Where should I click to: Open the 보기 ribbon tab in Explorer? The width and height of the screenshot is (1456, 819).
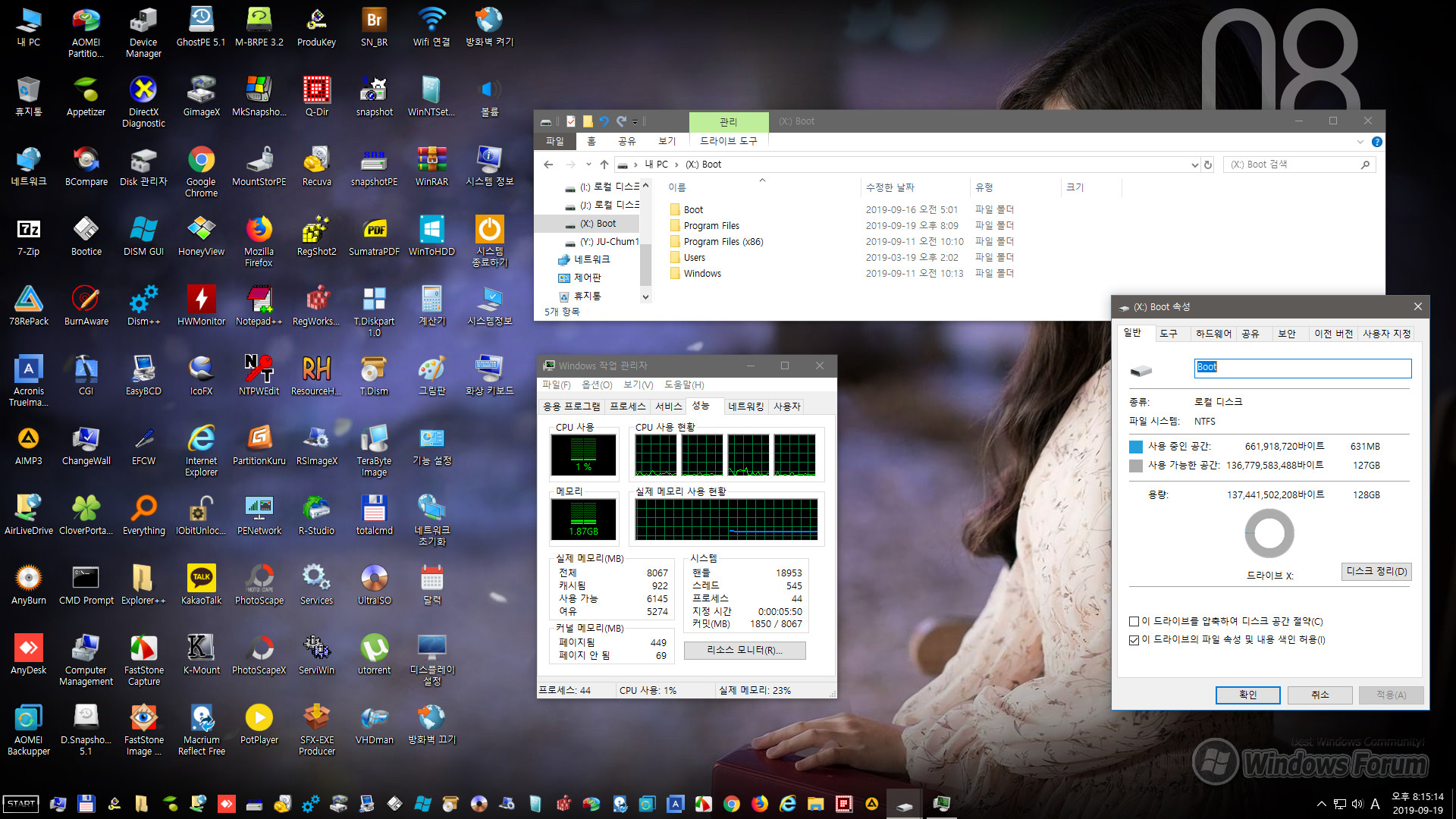pos(667,141)
